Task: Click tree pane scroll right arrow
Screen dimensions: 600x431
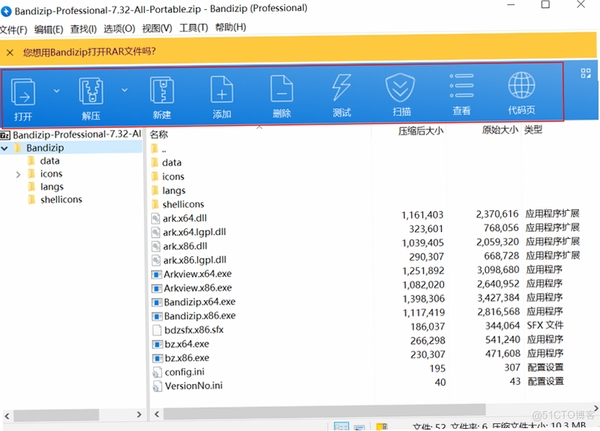Action: [139, 415]
